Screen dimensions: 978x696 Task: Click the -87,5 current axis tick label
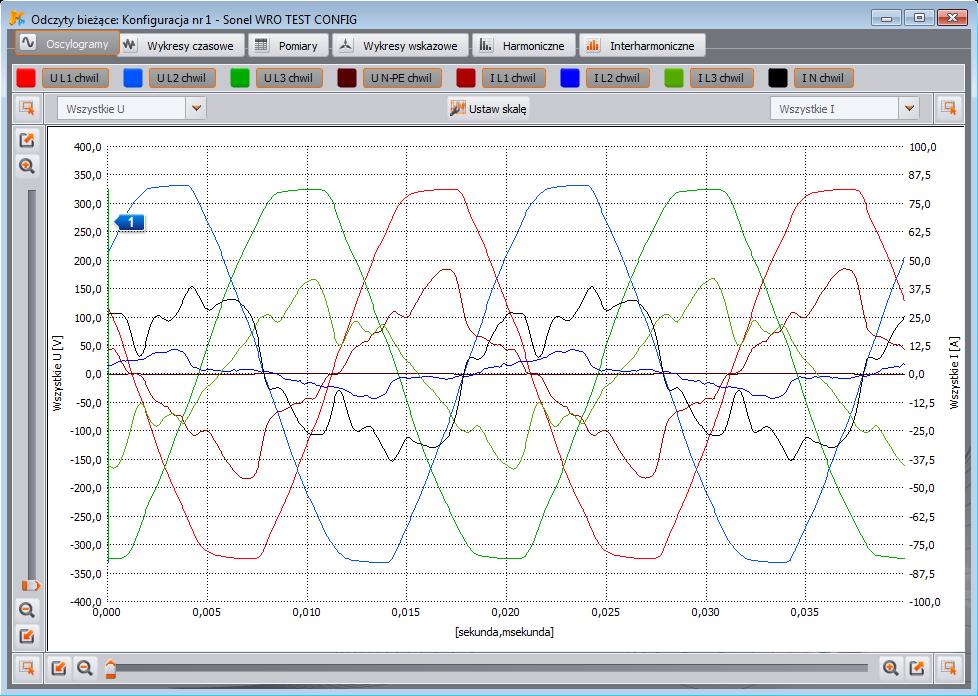pyautogui.click(x=922, y=573)
